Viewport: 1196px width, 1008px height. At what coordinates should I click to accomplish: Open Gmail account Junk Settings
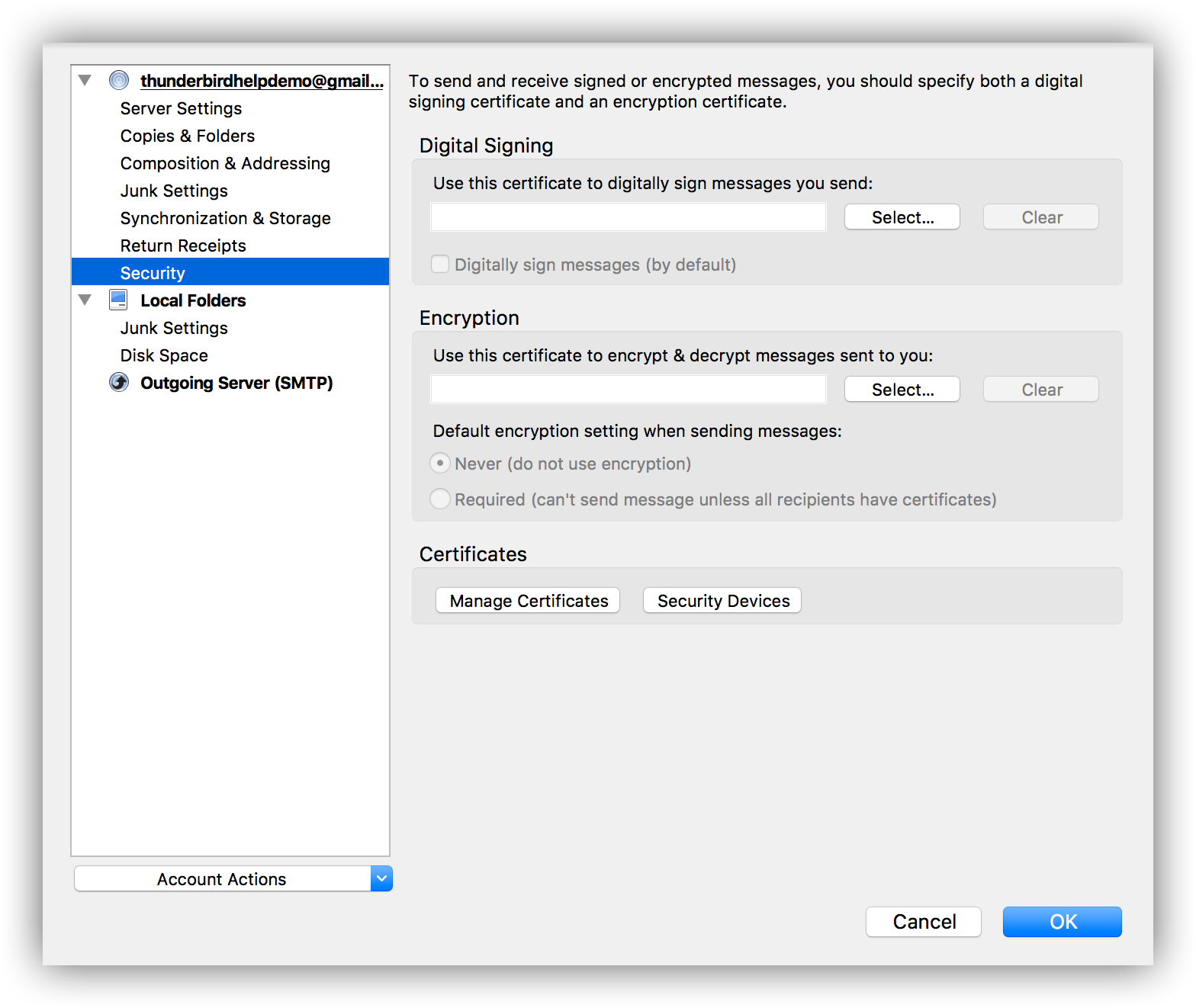pyautogui.click(x=174, y=191)
